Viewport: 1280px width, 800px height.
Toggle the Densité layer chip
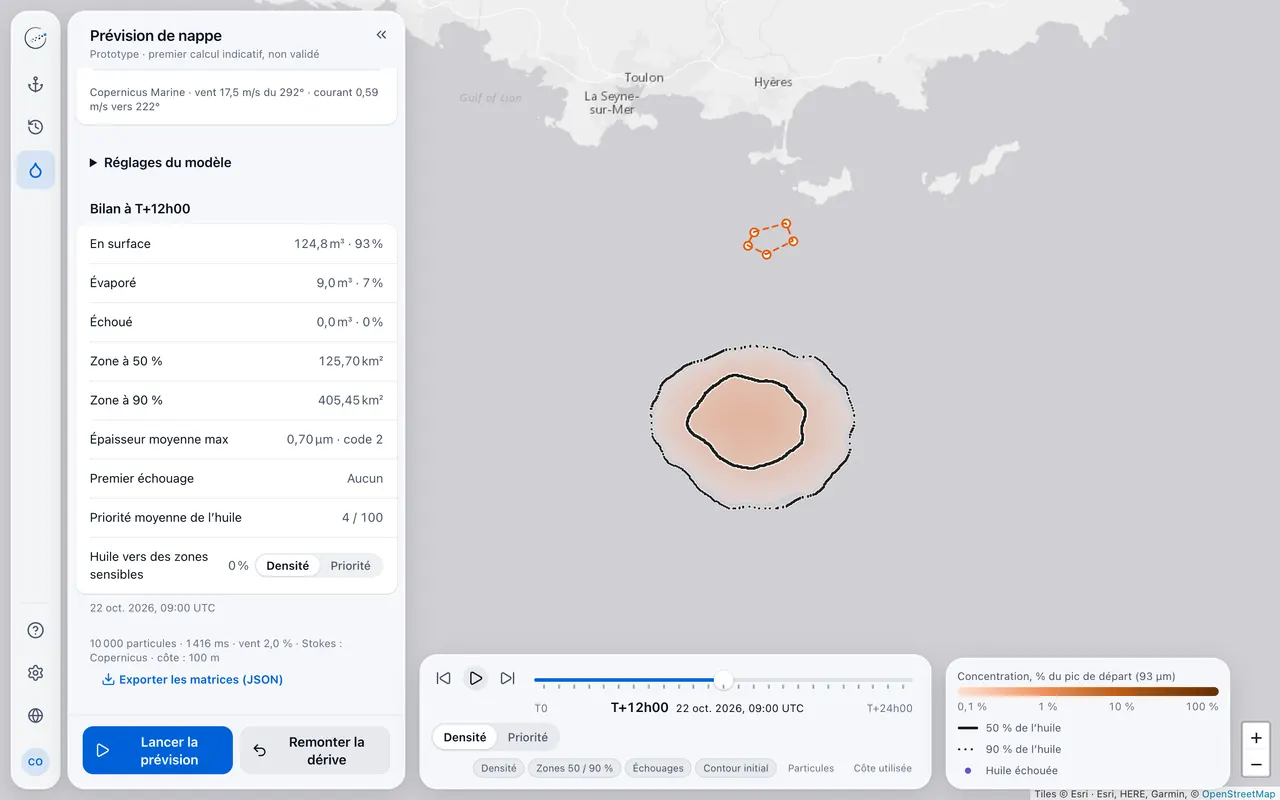coord(499,768)
